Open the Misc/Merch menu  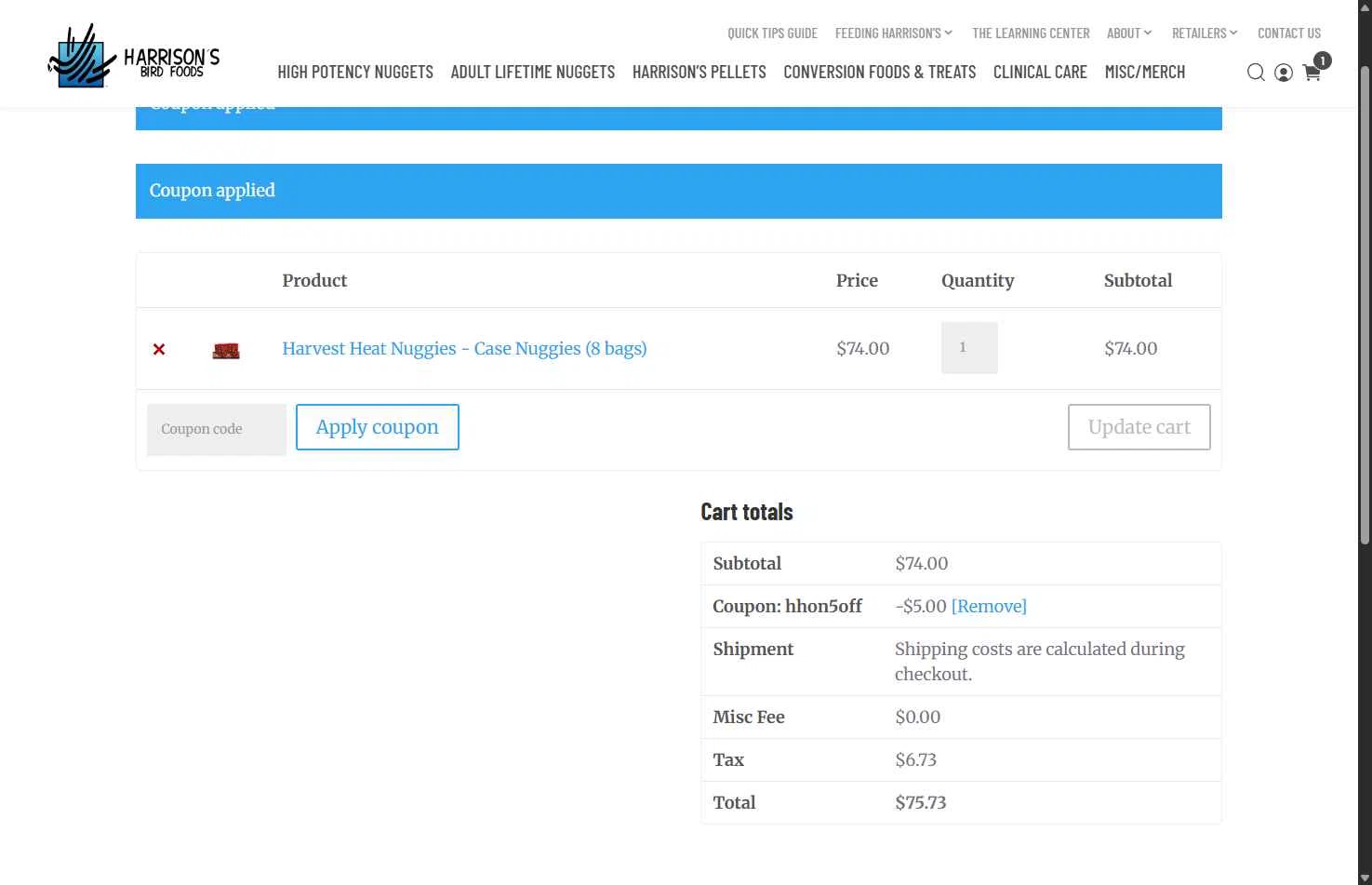point(1145,73)
